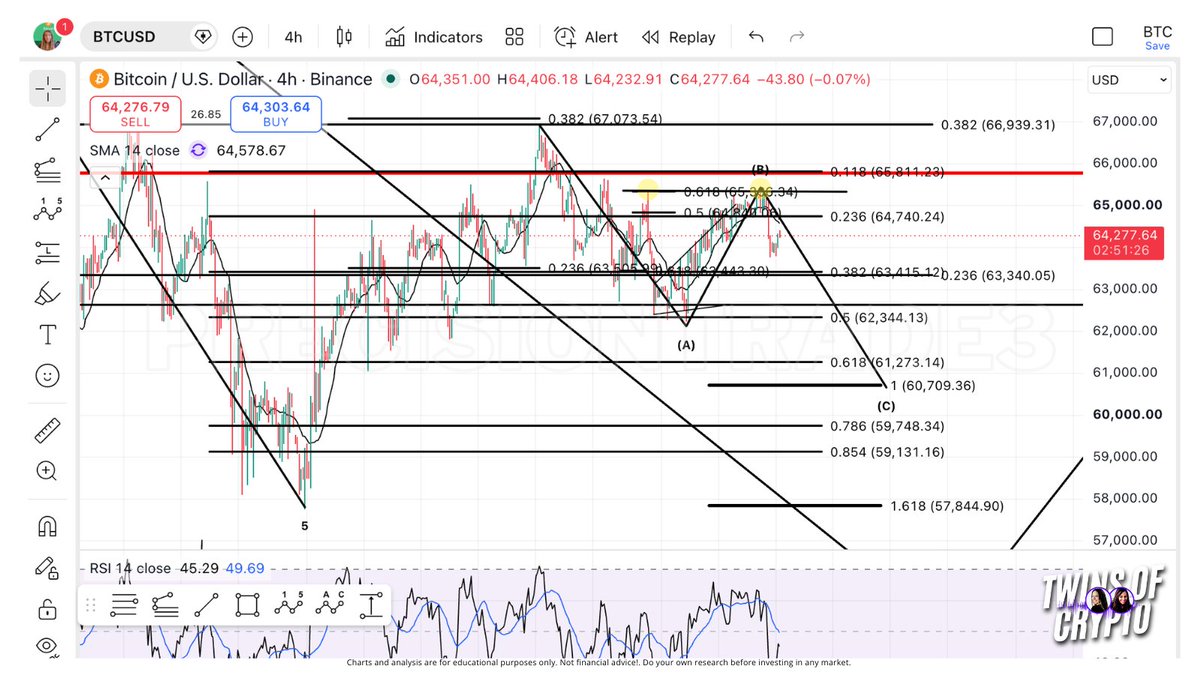Viewport: 1200px width, 675px height.
Task: Click the green market status dot
Action: (x=390, y=79)
